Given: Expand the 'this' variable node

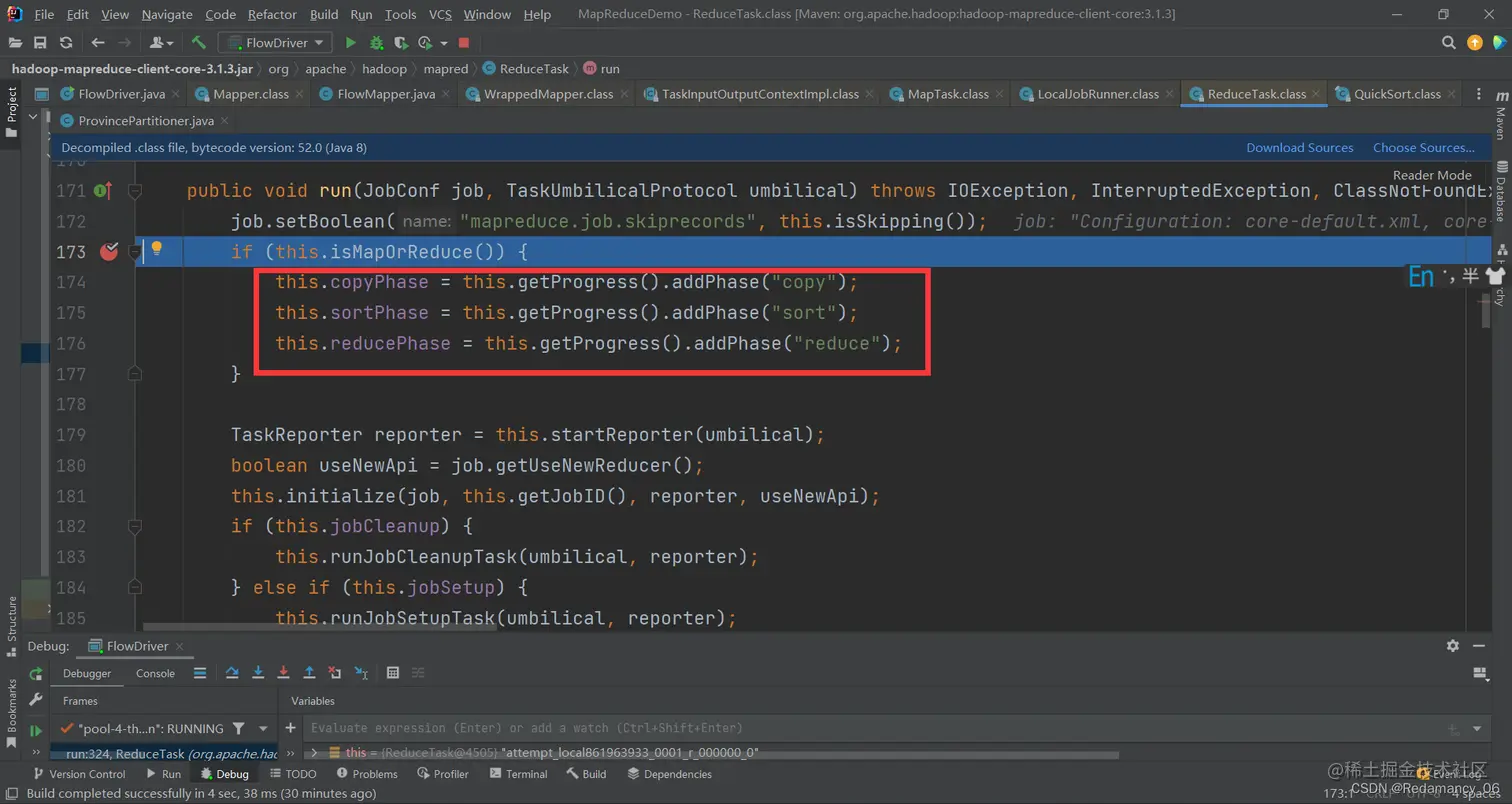Looking at the screenshot, I should [x=314, y=752].
